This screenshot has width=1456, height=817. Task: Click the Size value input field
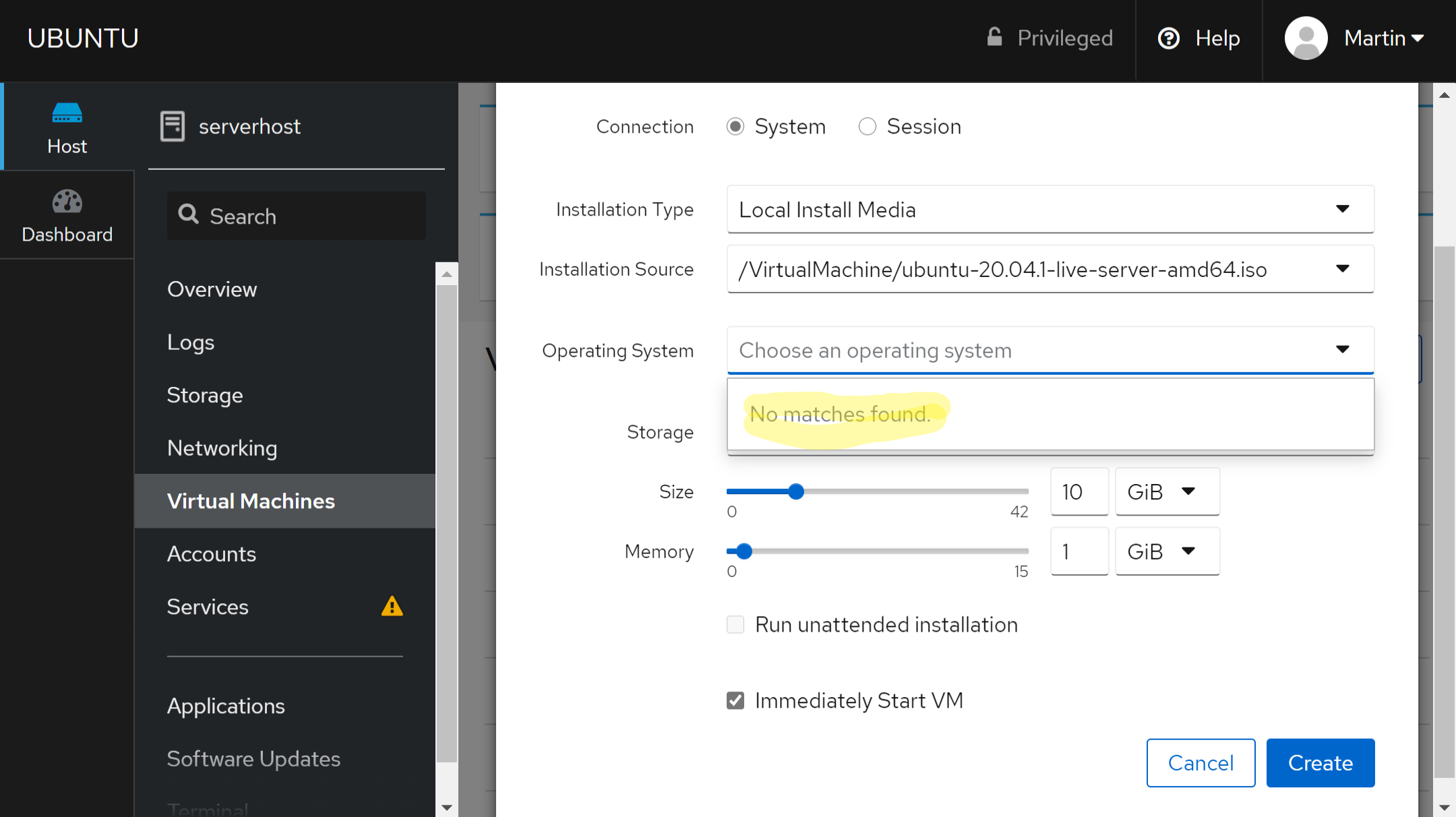[1079, 491]
